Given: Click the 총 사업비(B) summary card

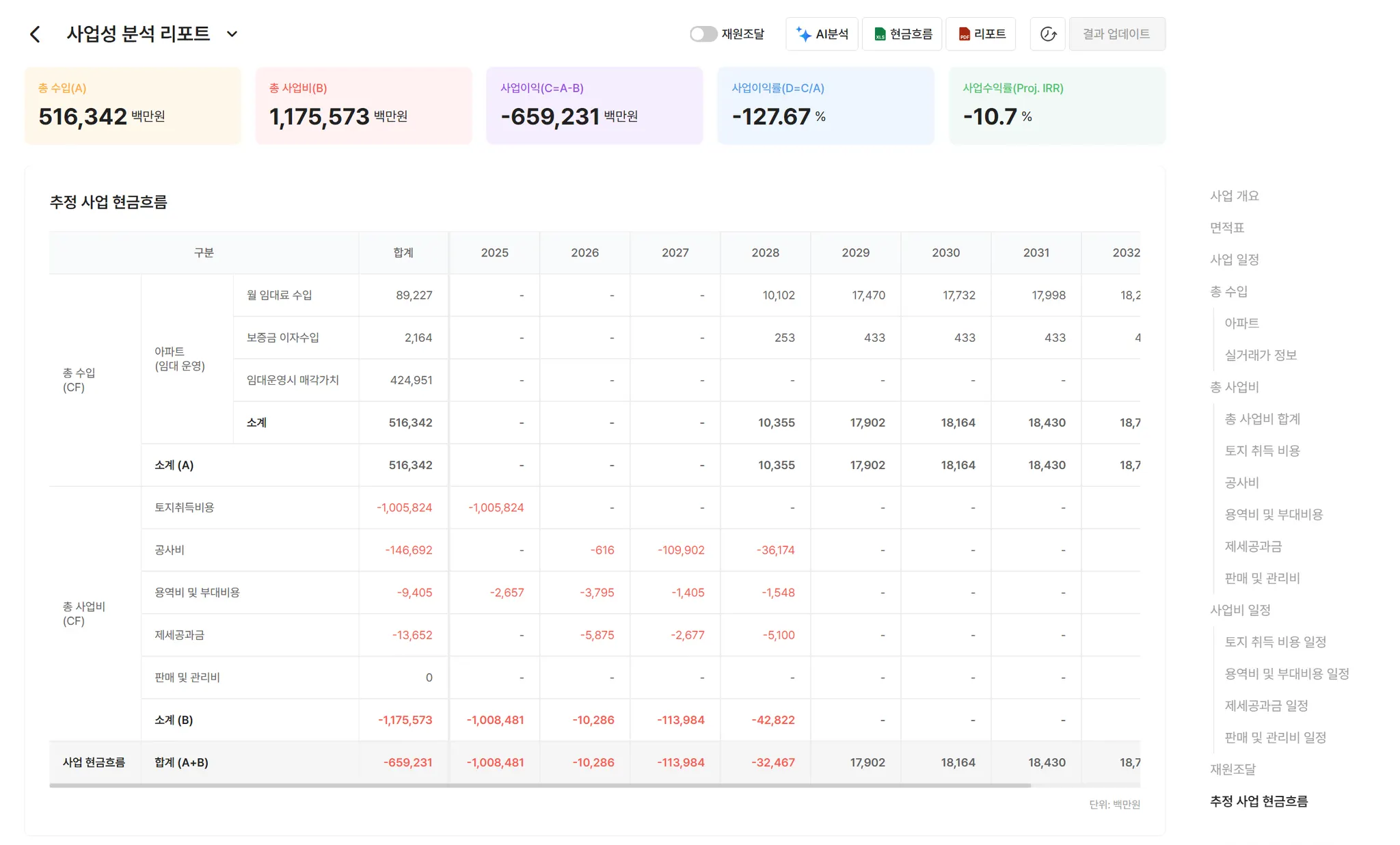Looking at the screenshot, I should (x=363, y=106).
